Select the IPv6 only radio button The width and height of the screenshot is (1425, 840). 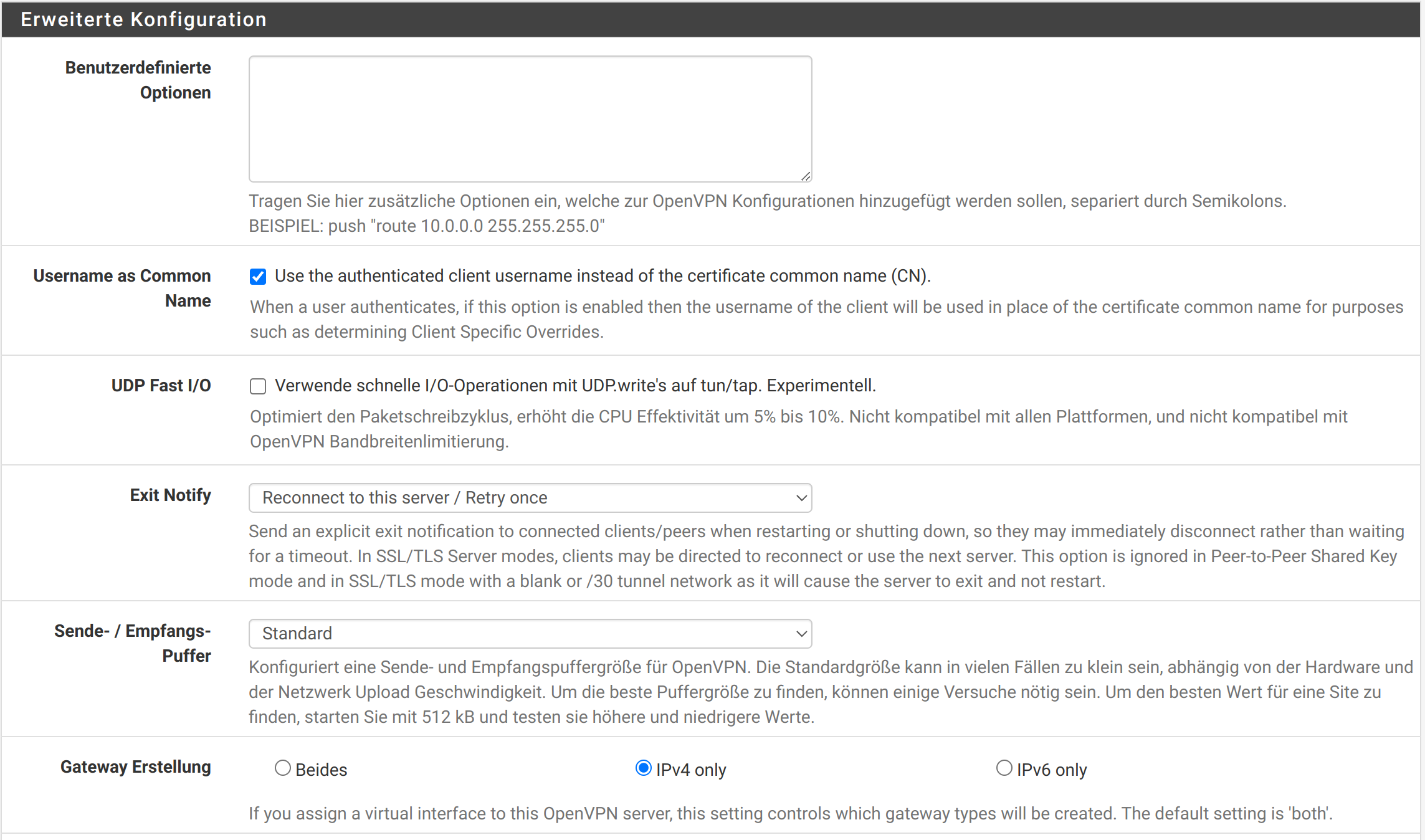(1004, 768)
